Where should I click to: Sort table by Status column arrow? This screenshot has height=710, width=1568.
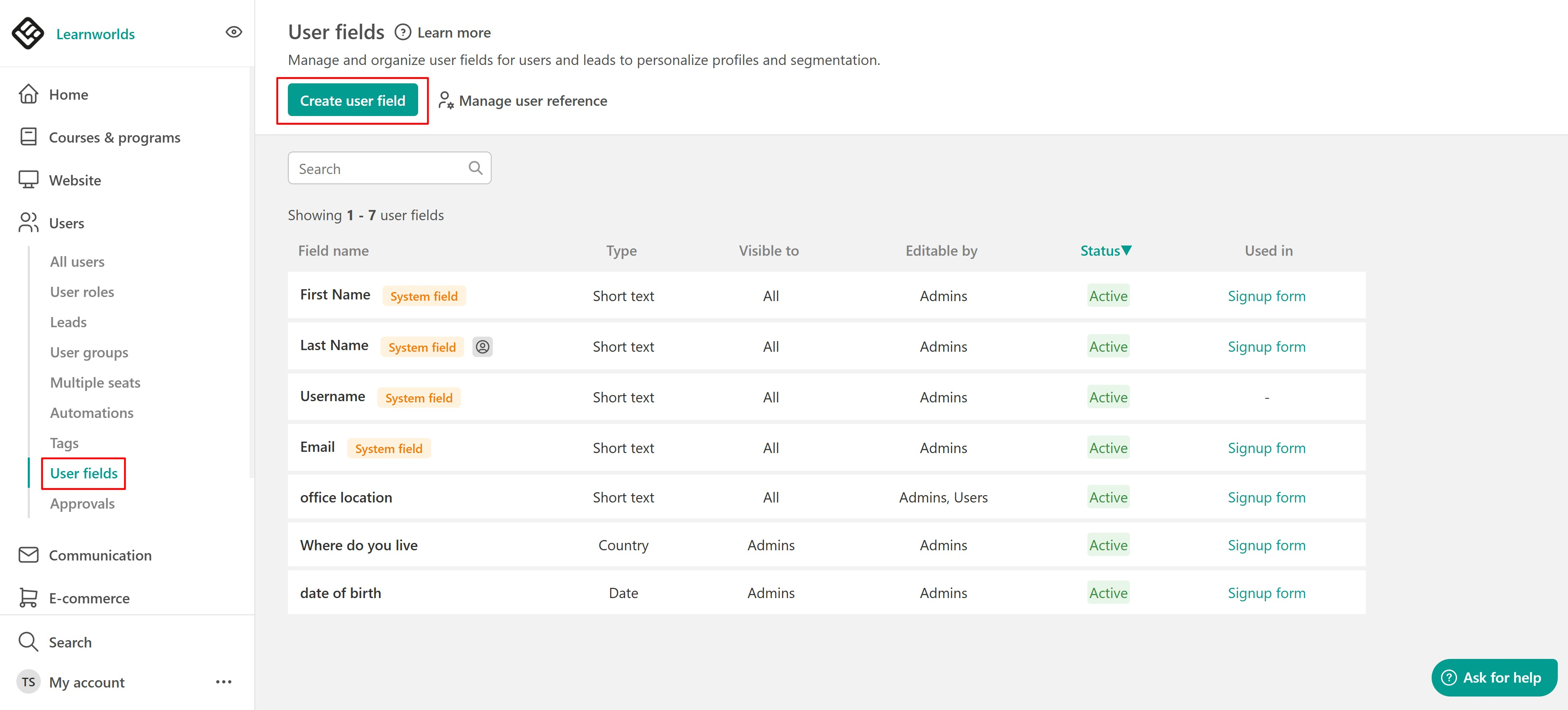[1126, 250]
